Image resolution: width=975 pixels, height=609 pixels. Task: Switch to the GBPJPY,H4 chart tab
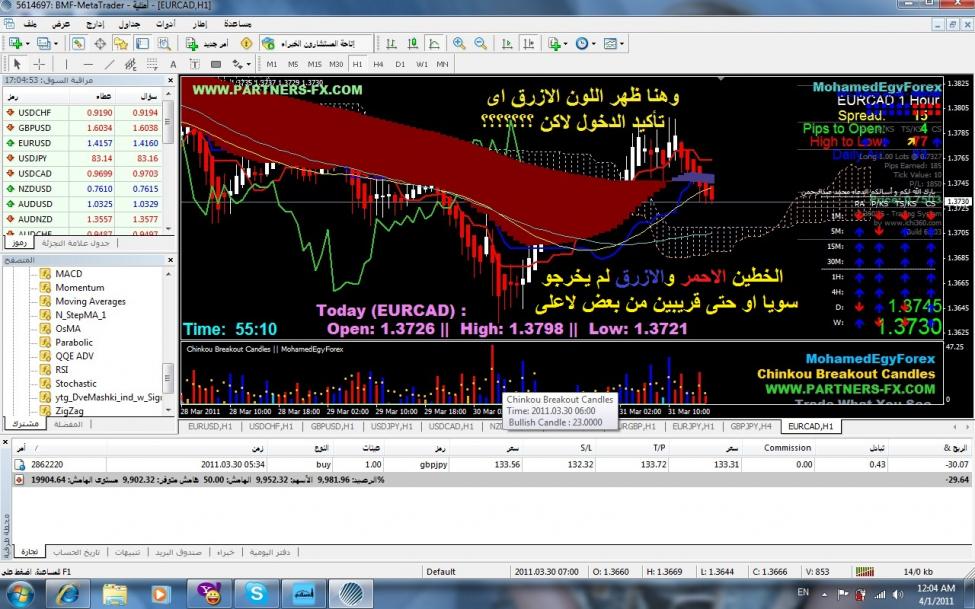click(751, 427)
